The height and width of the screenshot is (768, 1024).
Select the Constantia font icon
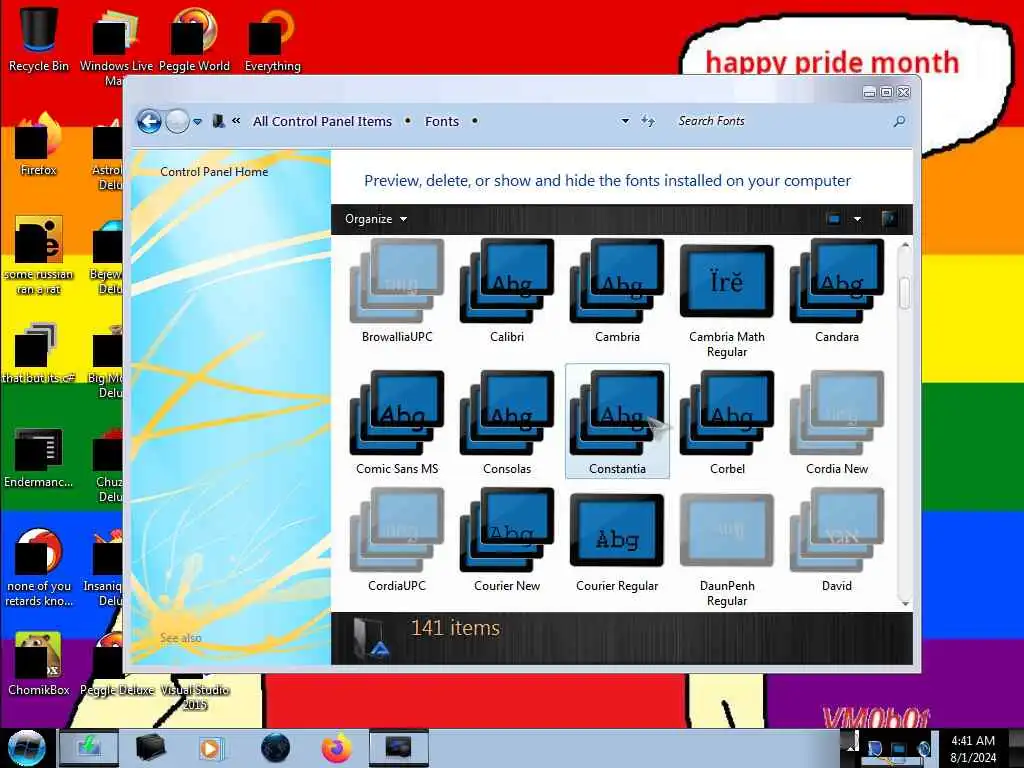(x=617, y=413)
